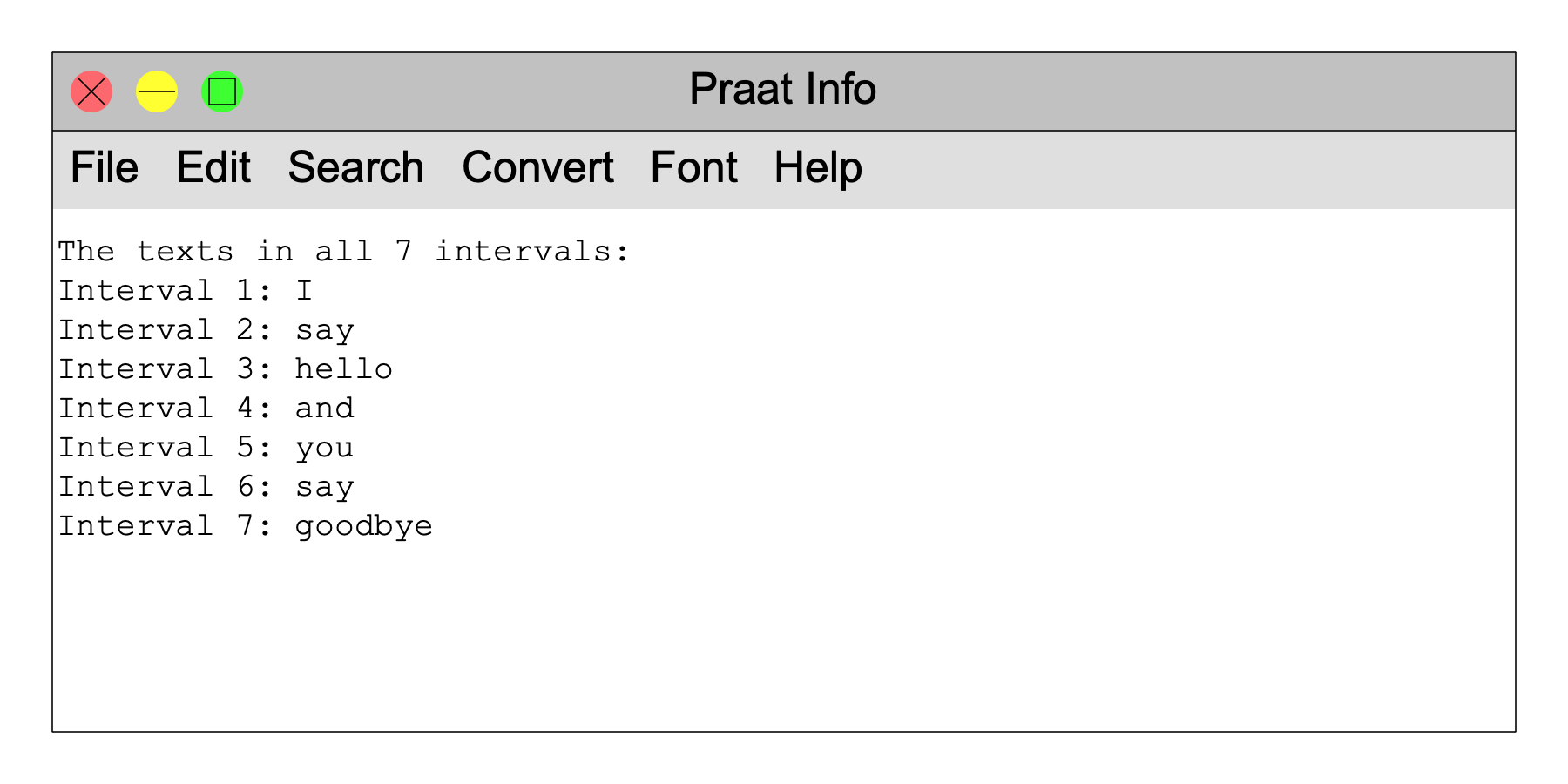Click the word say in Interval 6
The image size is (1568, 784).
tap(324, 487)
